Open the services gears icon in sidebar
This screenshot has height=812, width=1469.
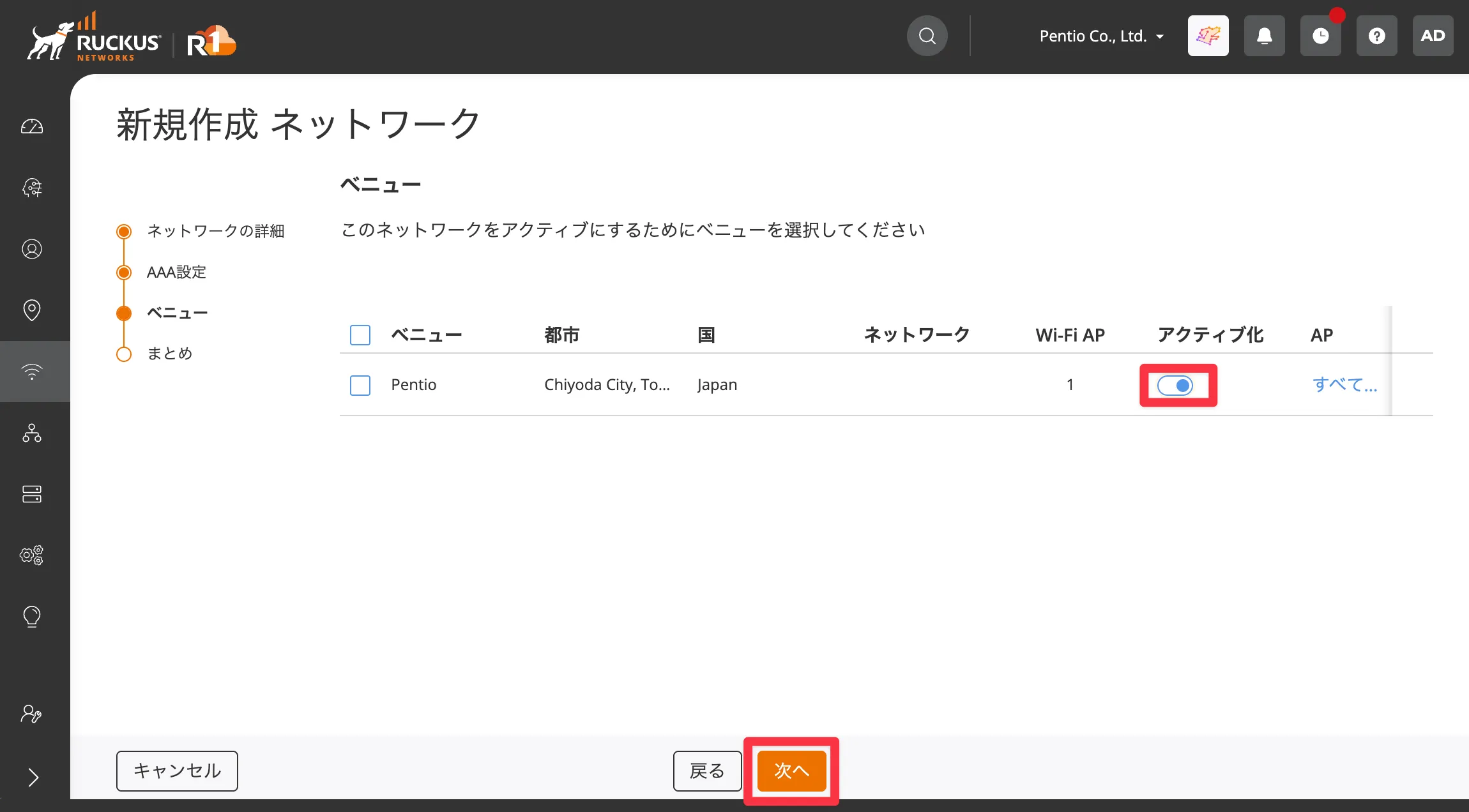[32, 555]
